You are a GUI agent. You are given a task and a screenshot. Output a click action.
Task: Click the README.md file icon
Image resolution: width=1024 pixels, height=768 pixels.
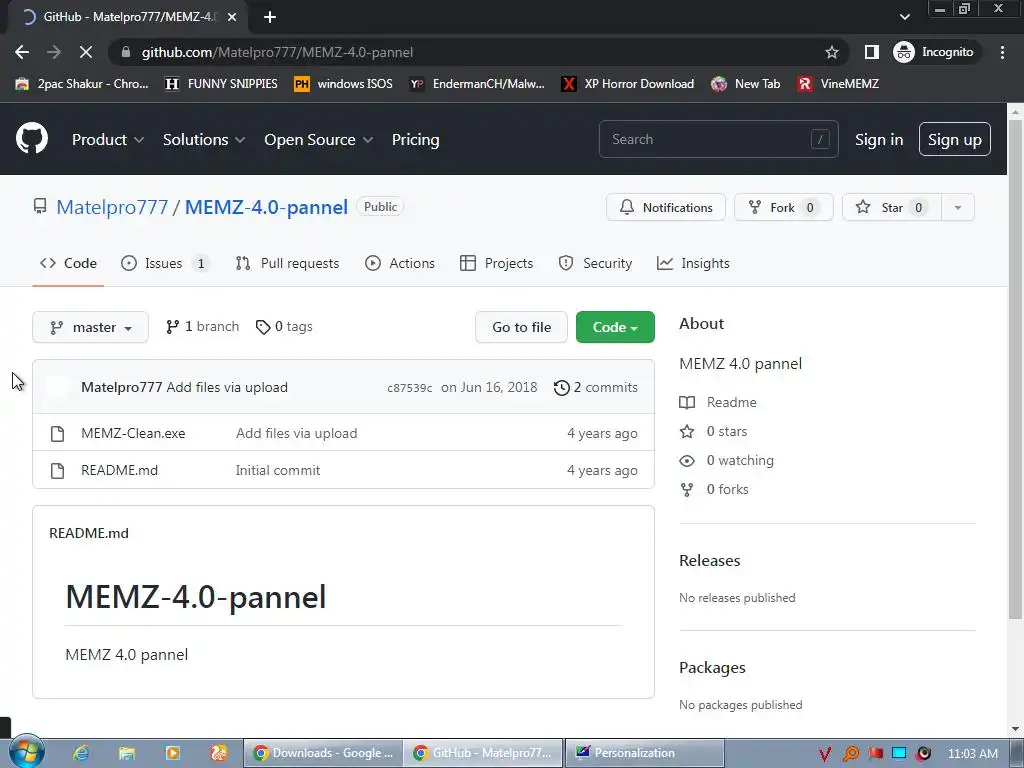[57, 470]
